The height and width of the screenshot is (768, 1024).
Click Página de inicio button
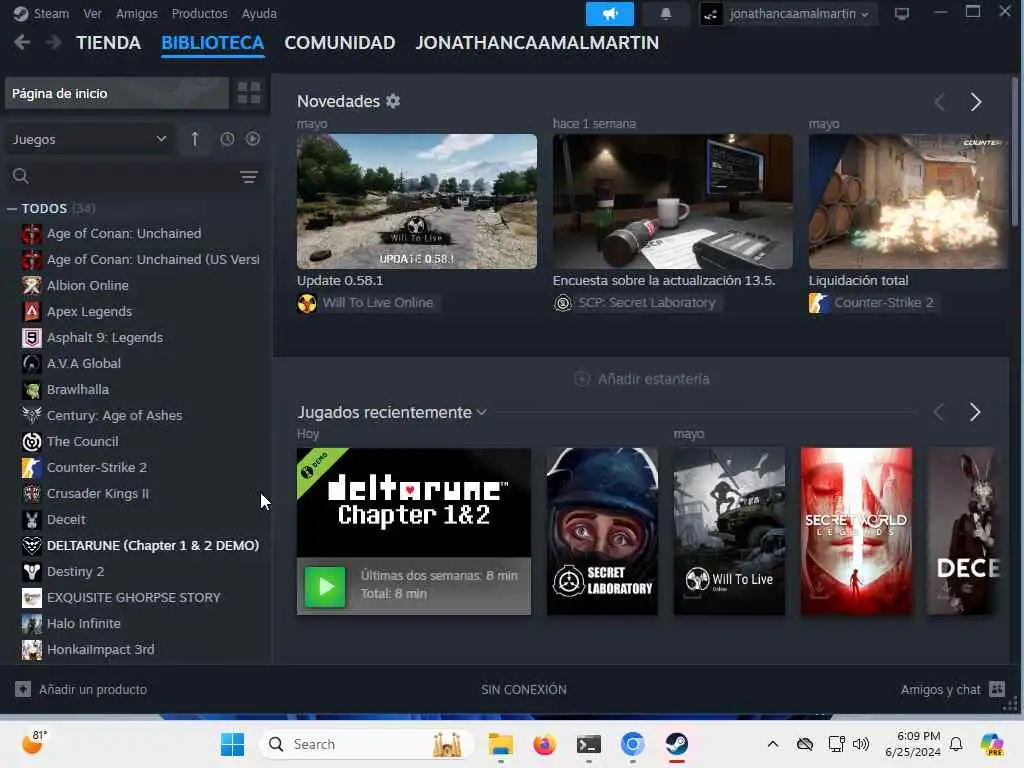tap(117, 93)
